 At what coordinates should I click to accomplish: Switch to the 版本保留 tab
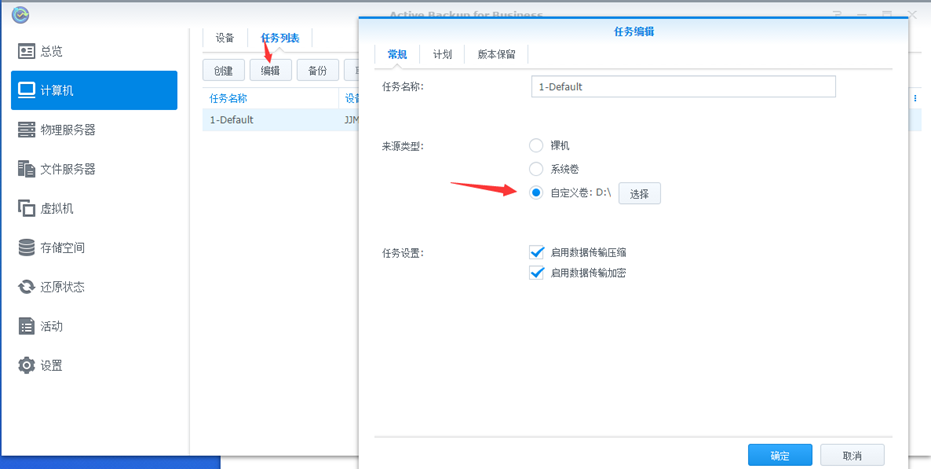tap(497, 54)
